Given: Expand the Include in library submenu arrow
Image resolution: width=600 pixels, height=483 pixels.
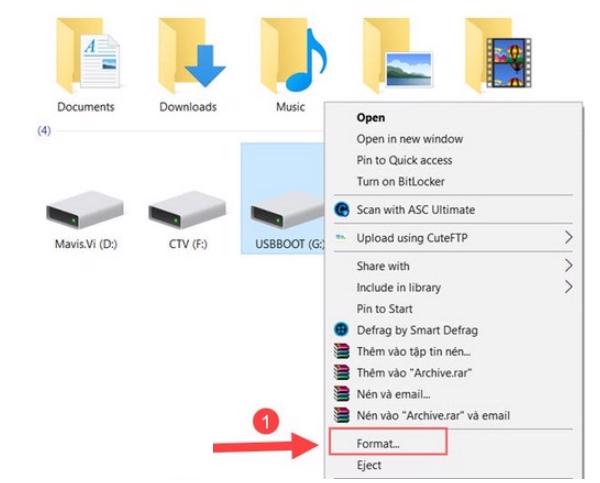Looking at the screenshot, I should (x=569, y=287).
